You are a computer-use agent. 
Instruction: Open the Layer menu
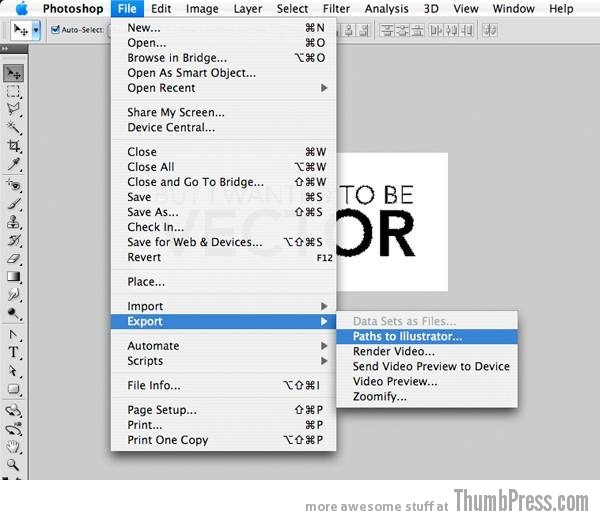[x=248, y=8]
